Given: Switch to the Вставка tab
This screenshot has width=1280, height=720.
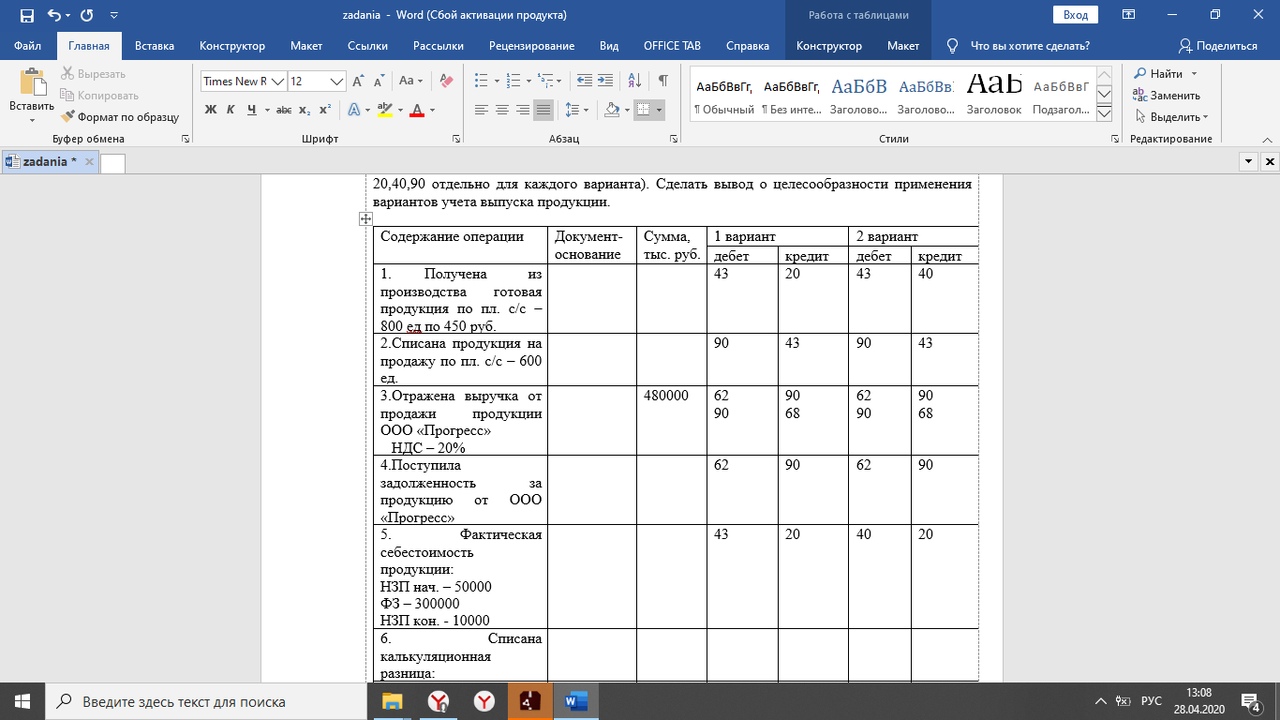Looking at the screenshot, I should pos(154,46).
